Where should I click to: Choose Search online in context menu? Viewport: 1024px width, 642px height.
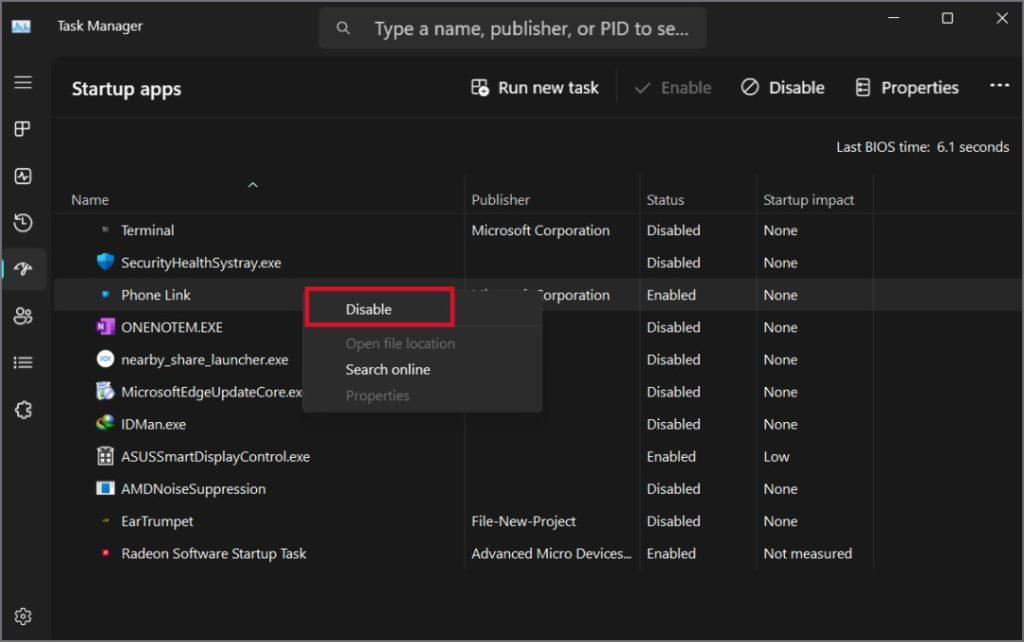(387, 369)
